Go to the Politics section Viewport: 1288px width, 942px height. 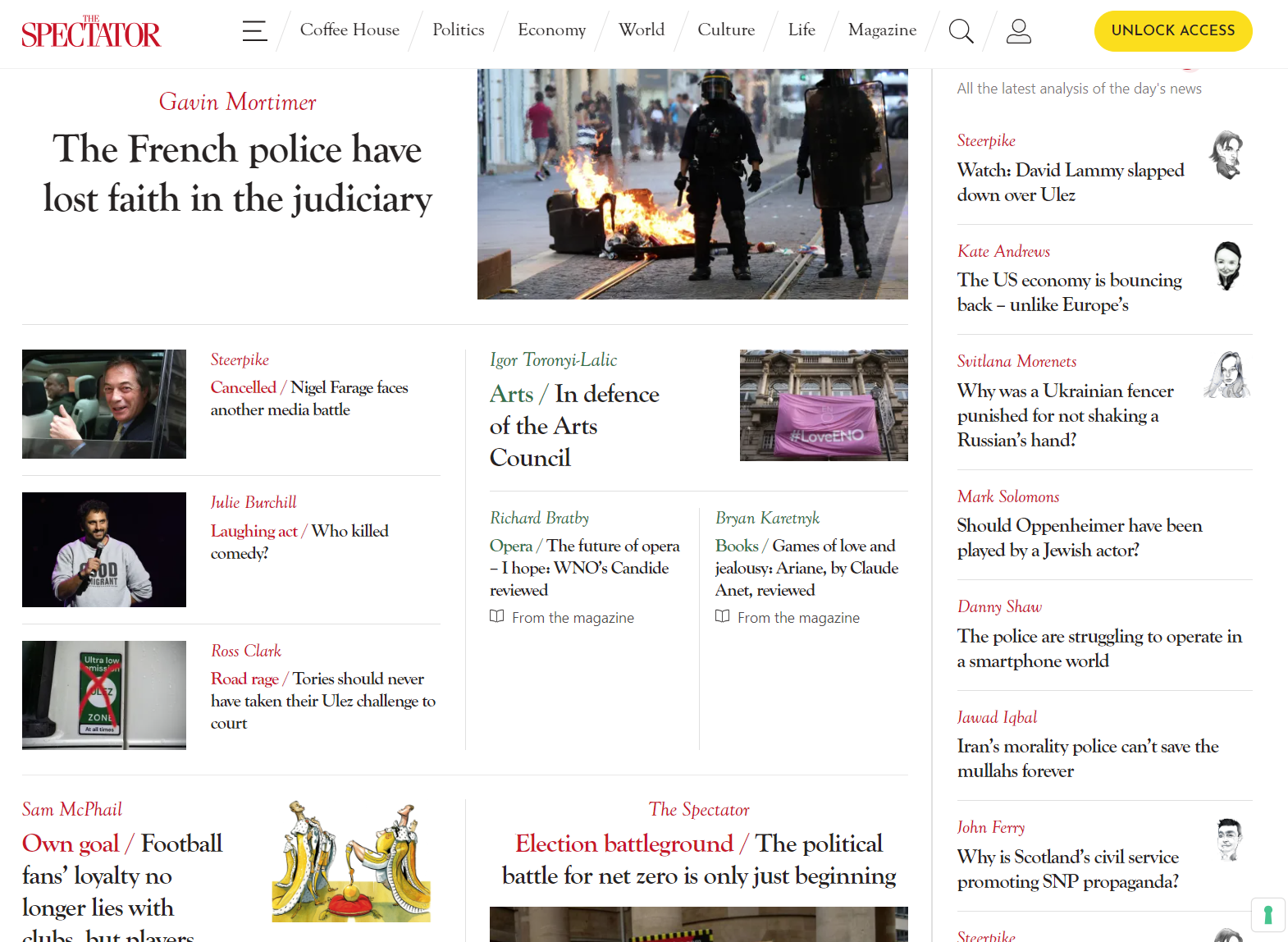pyautogui.click(x=458, y=30)
